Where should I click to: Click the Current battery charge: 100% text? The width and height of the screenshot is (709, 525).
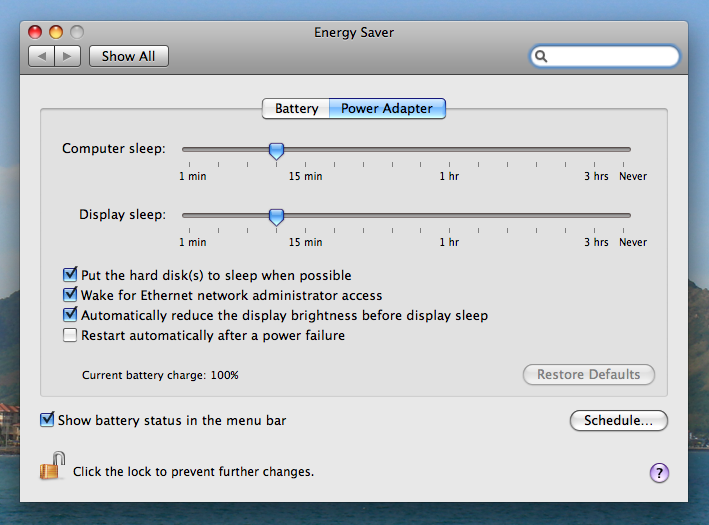click(160, 375)
